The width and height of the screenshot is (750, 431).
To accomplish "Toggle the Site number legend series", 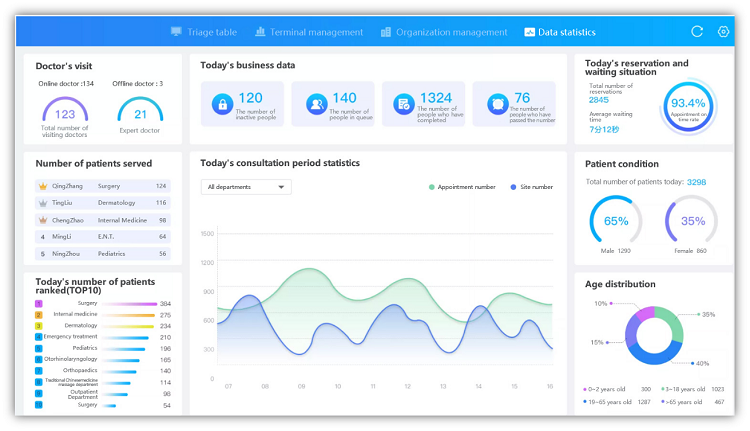I will tap(531, 187).
